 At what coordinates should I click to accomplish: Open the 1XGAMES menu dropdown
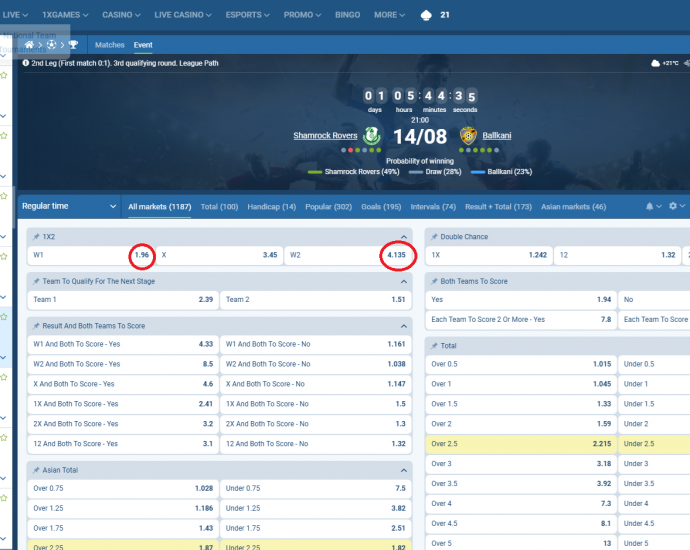[x=65, y=15]
